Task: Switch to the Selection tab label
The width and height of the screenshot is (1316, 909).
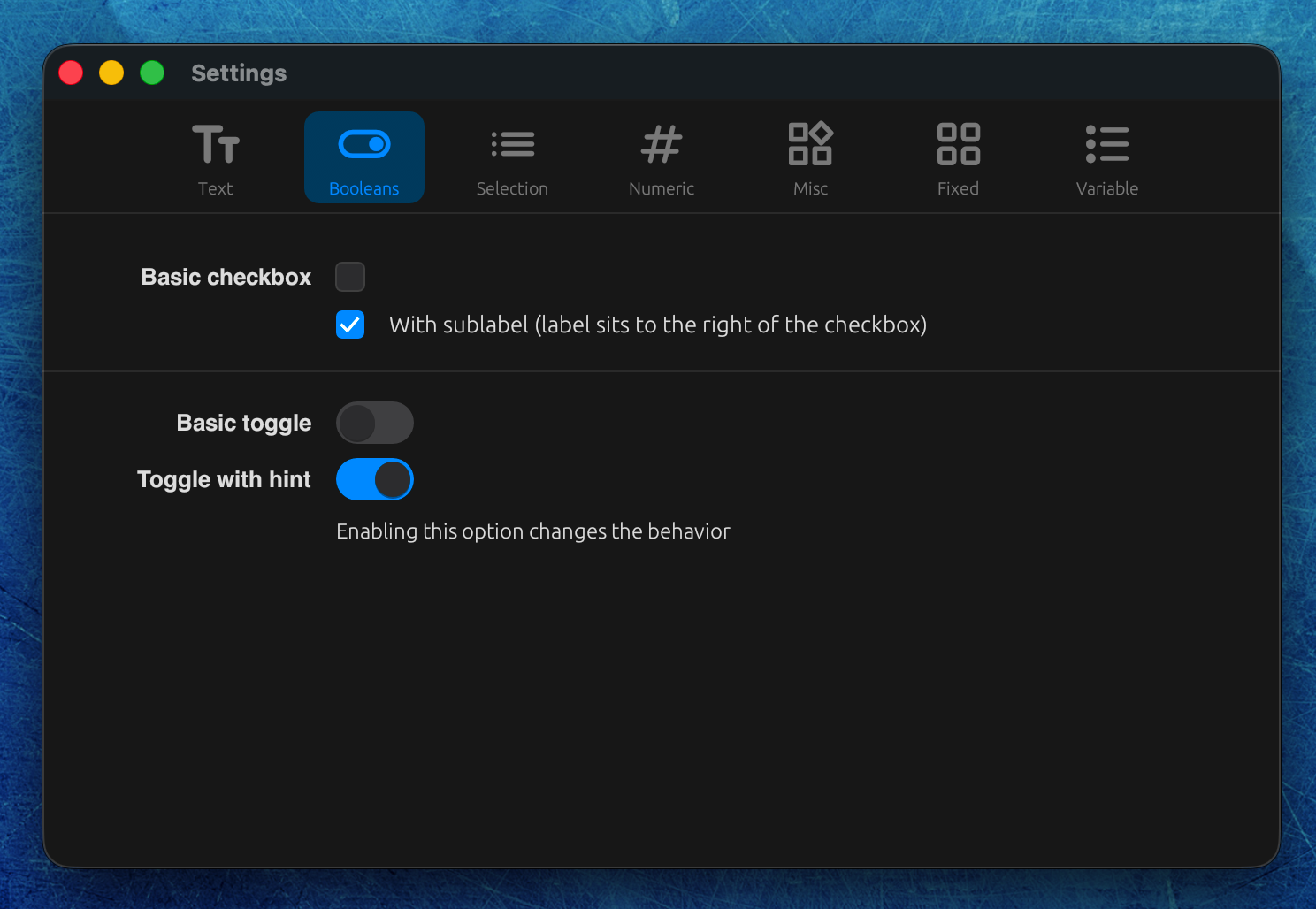Action: [512, 188]
